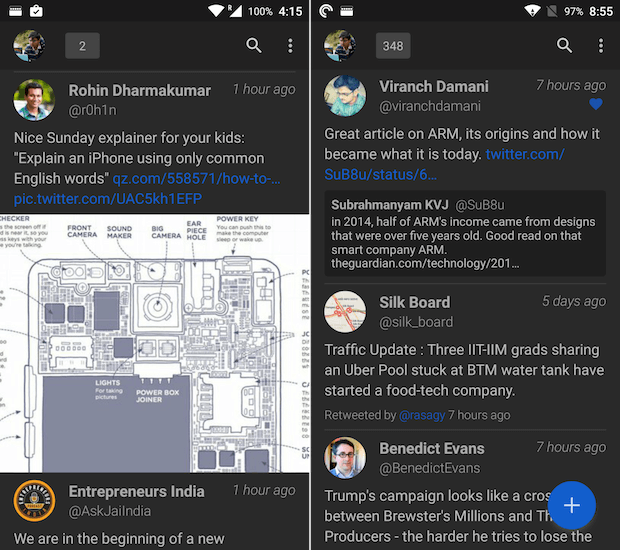620x550 pixels.
Task: Tap '7 hours ago' on Viranch Damani's tweet
Action: pos(571,85)
